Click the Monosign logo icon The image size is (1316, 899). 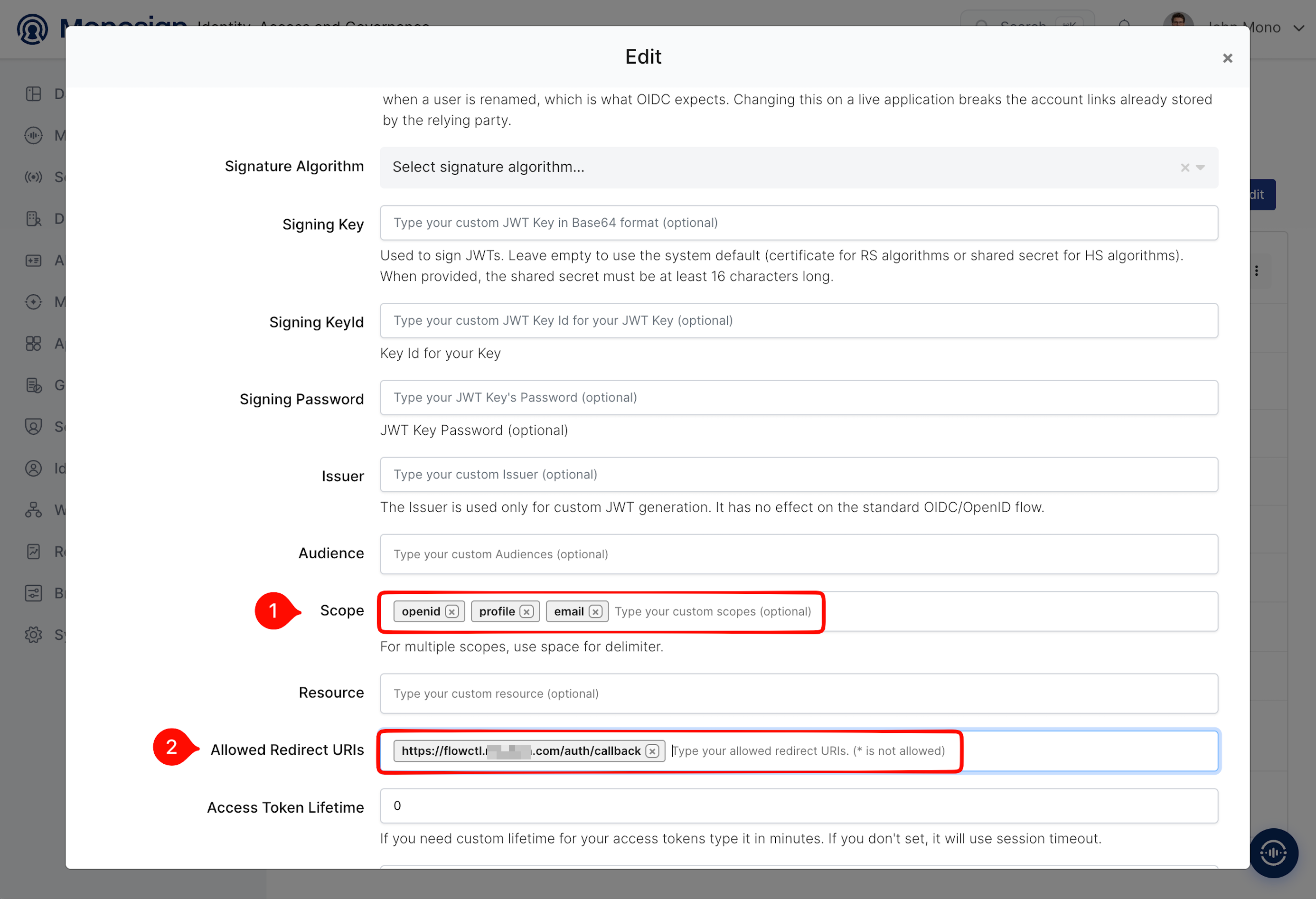32,28
